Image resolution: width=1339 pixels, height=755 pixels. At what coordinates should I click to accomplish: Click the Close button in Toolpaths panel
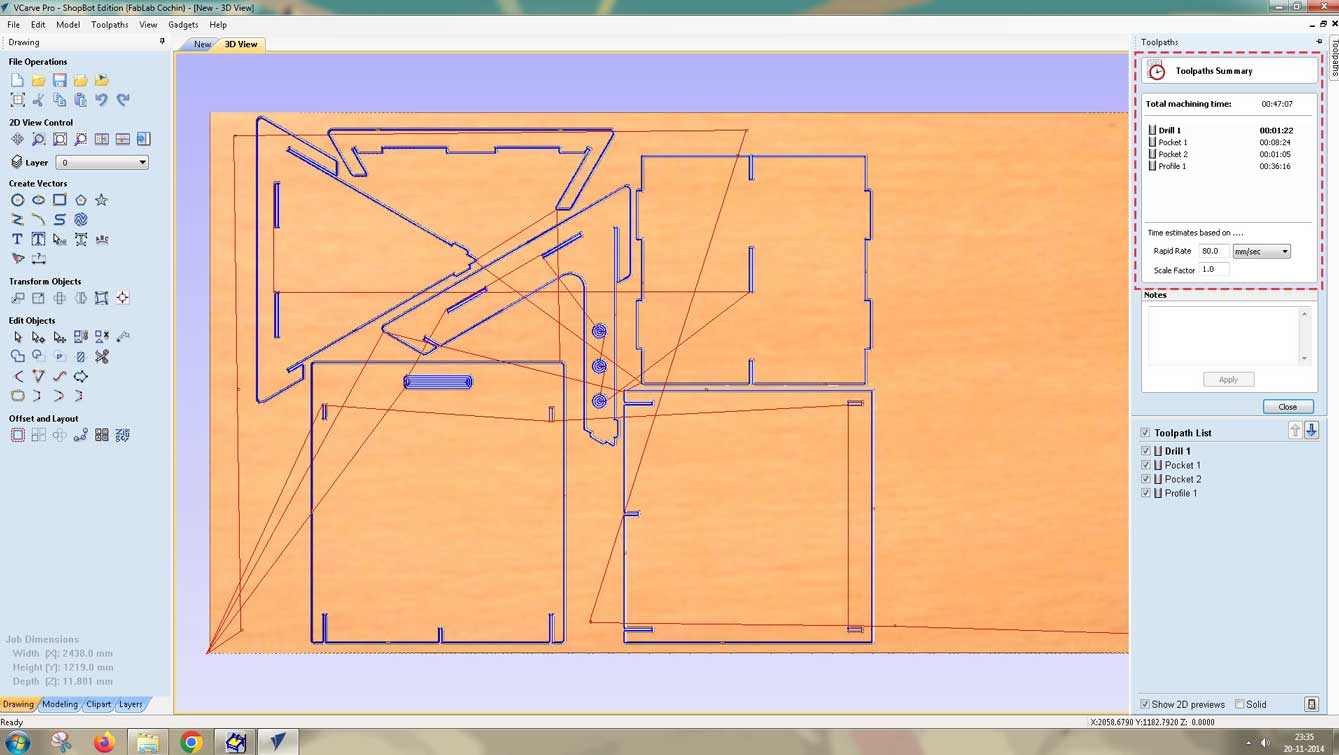point(1287,407)
